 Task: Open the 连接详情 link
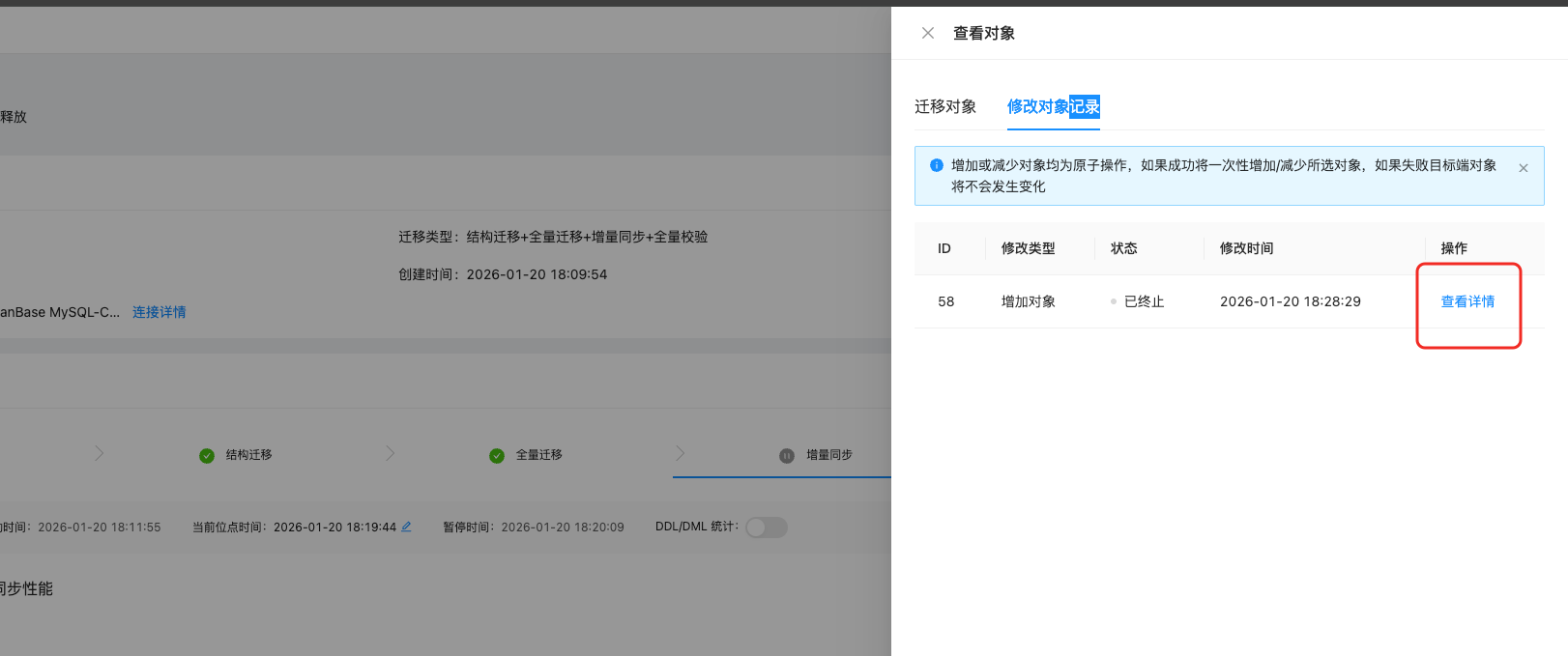pyautogui.click(x=159, y=312)
